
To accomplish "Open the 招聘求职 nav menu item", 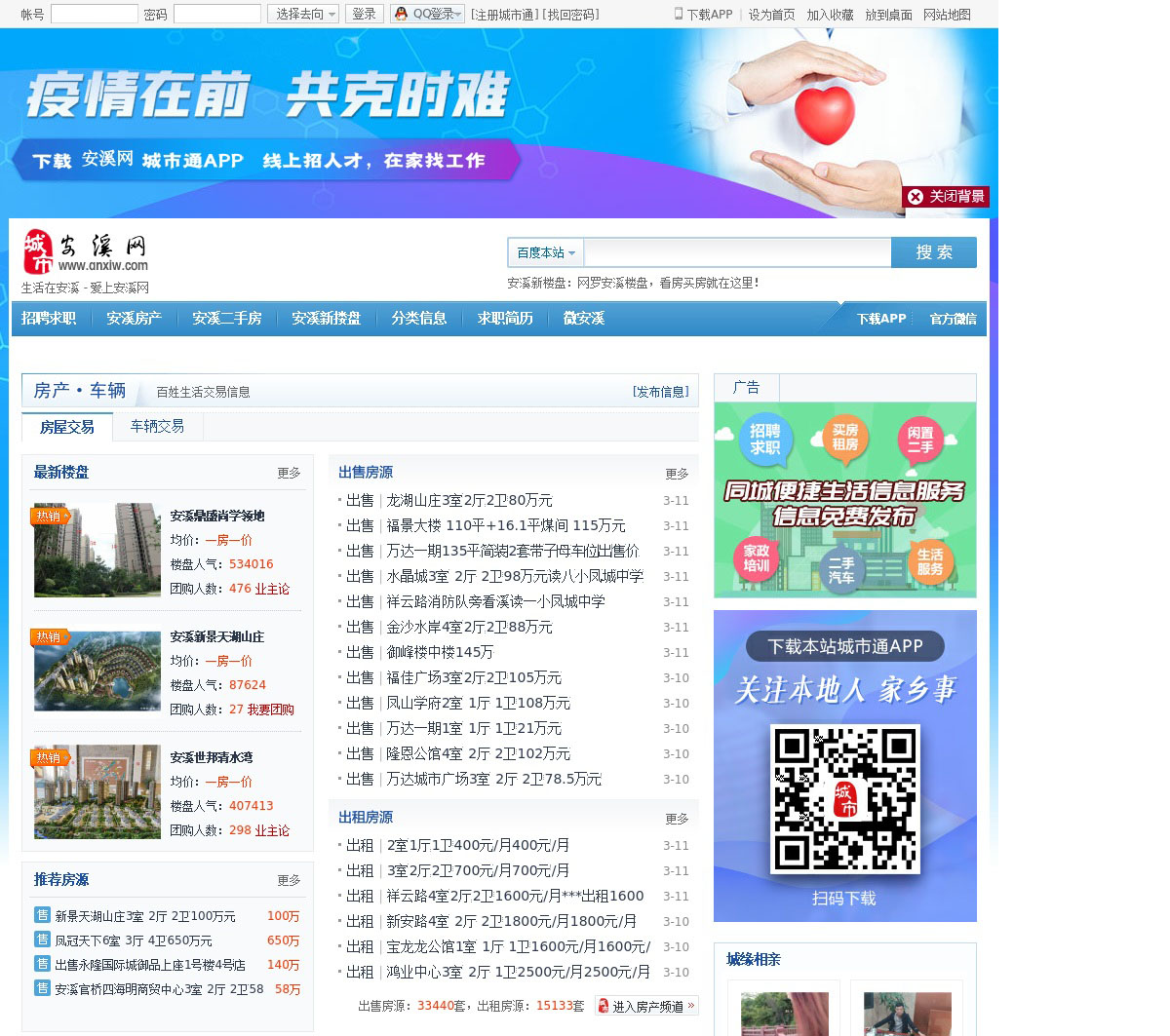I will (49, 319).
